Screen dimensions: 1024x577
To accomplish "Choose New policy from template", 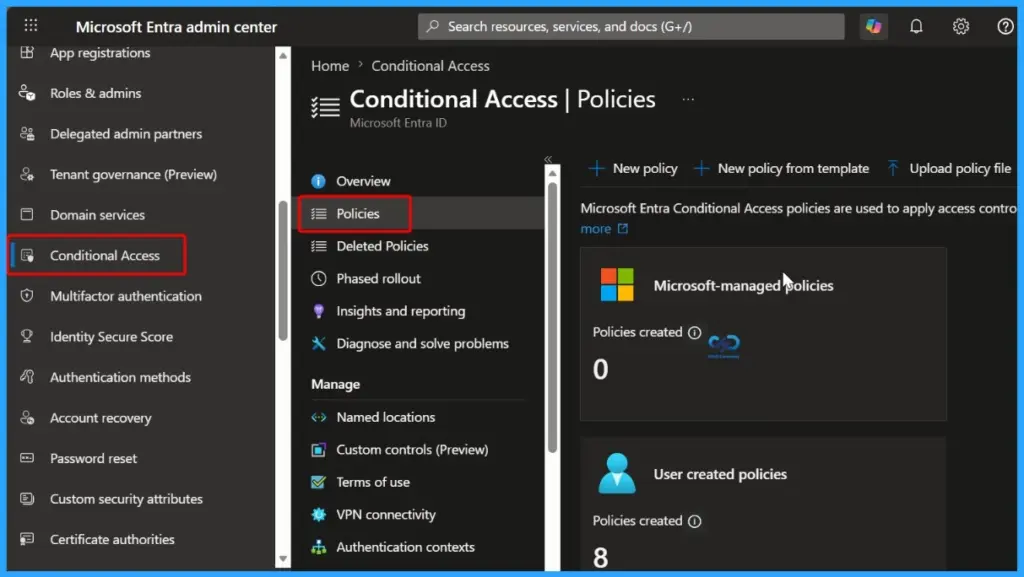I will [x=781, y=168].
